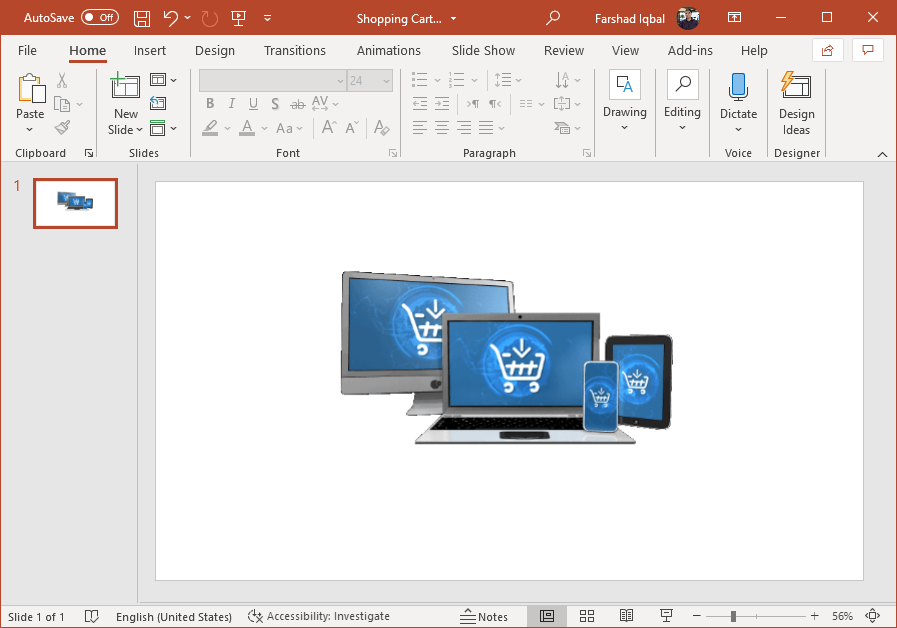The width and height of the screenshot is (897, 628).
Task: Open the slide Layout dropdown
Action: [163, 80]
